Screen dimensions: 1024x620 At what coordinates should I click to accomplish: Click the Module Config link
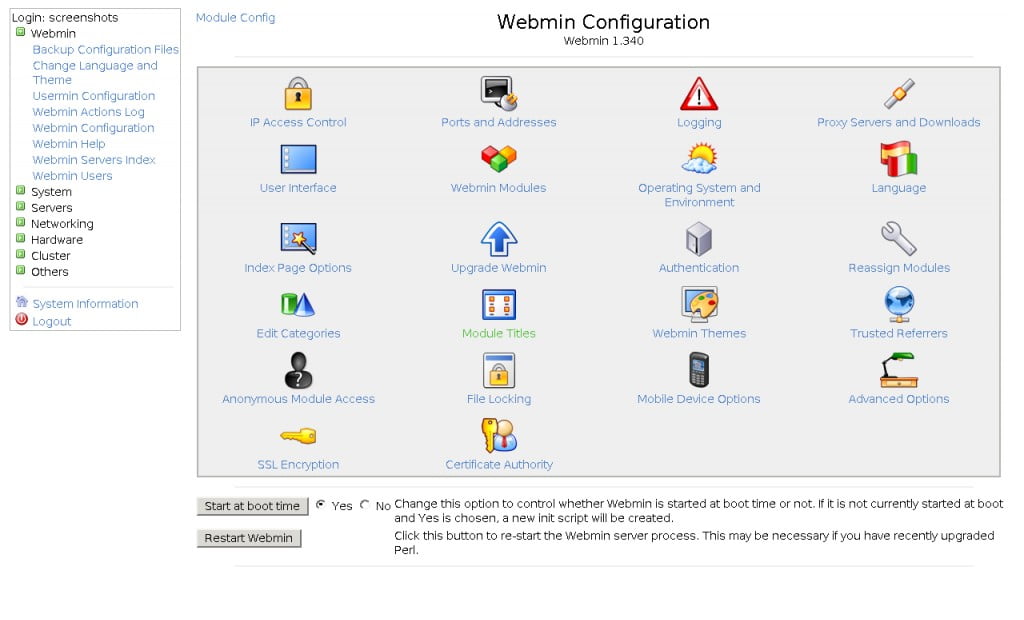[x=235, y=18]
